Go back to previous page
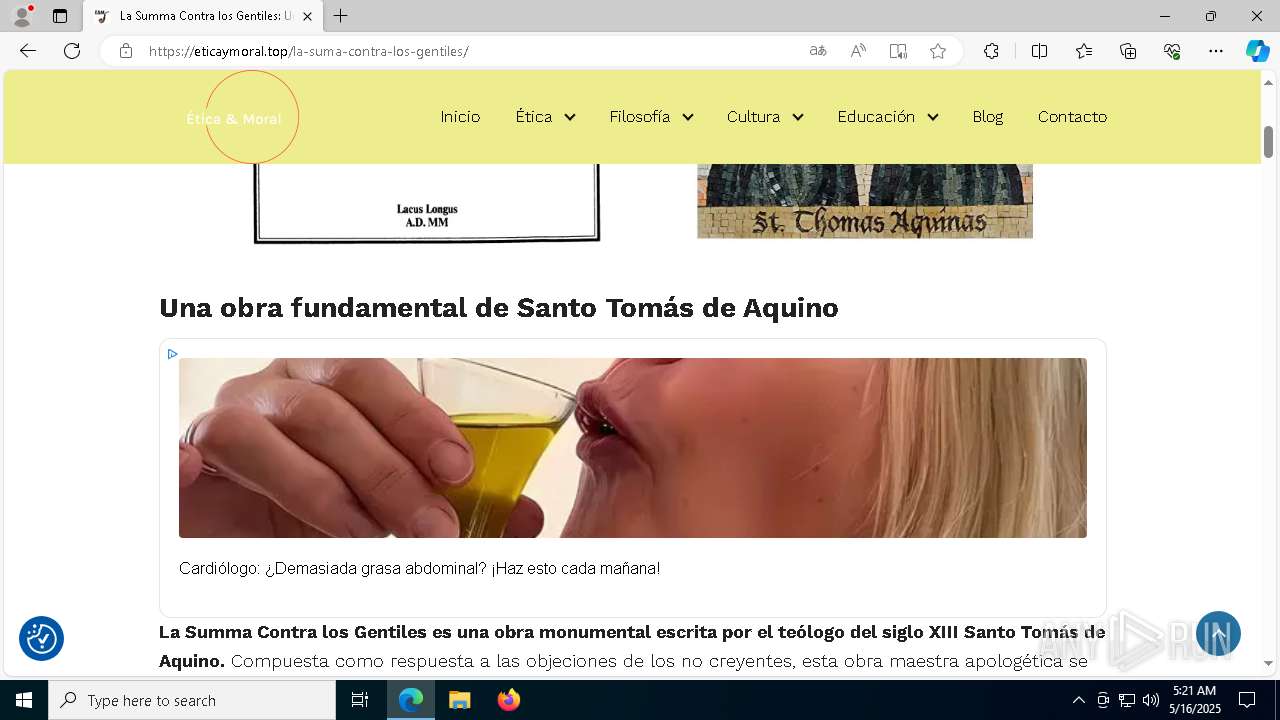1280x720 pixels. (28, 51)
